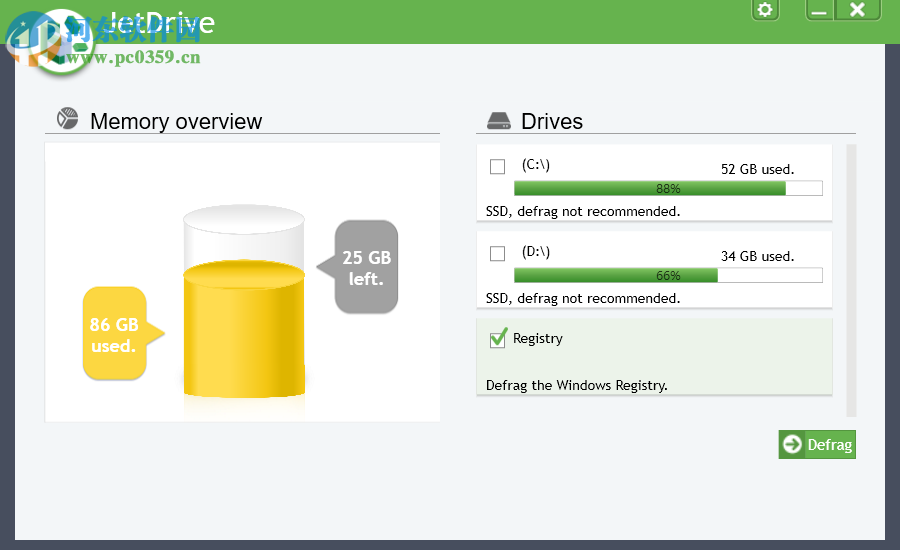The height and width of the screenshot is (550, 900).
Task: Click the Drives list scrollbar
Action: (x=851, y=280)
